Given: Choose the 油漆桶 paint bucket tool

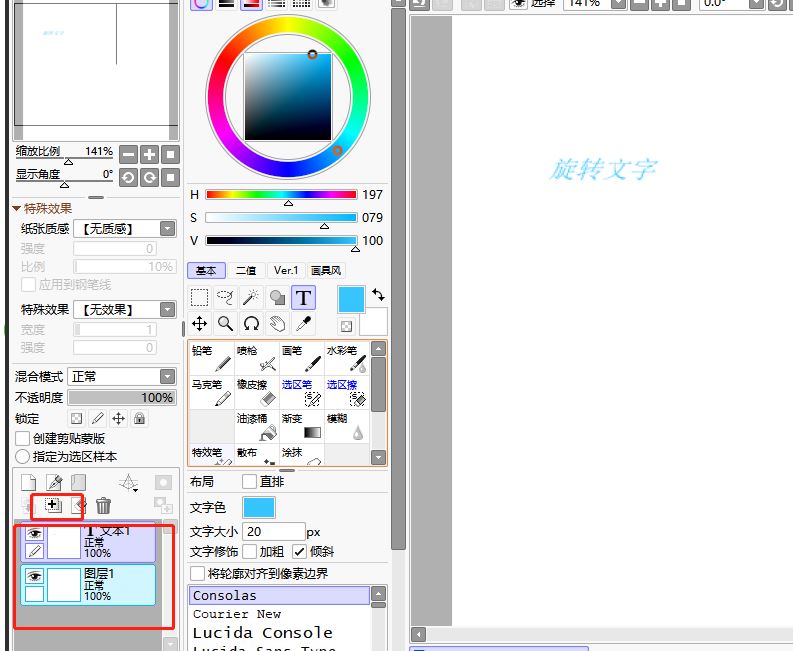Looking at the screenshot, I should pos(257,426).
